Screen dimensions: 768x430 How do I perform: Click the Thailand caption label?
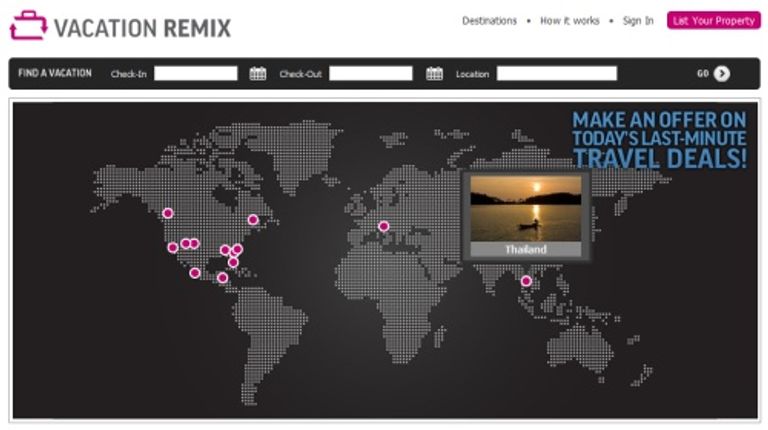526,249
